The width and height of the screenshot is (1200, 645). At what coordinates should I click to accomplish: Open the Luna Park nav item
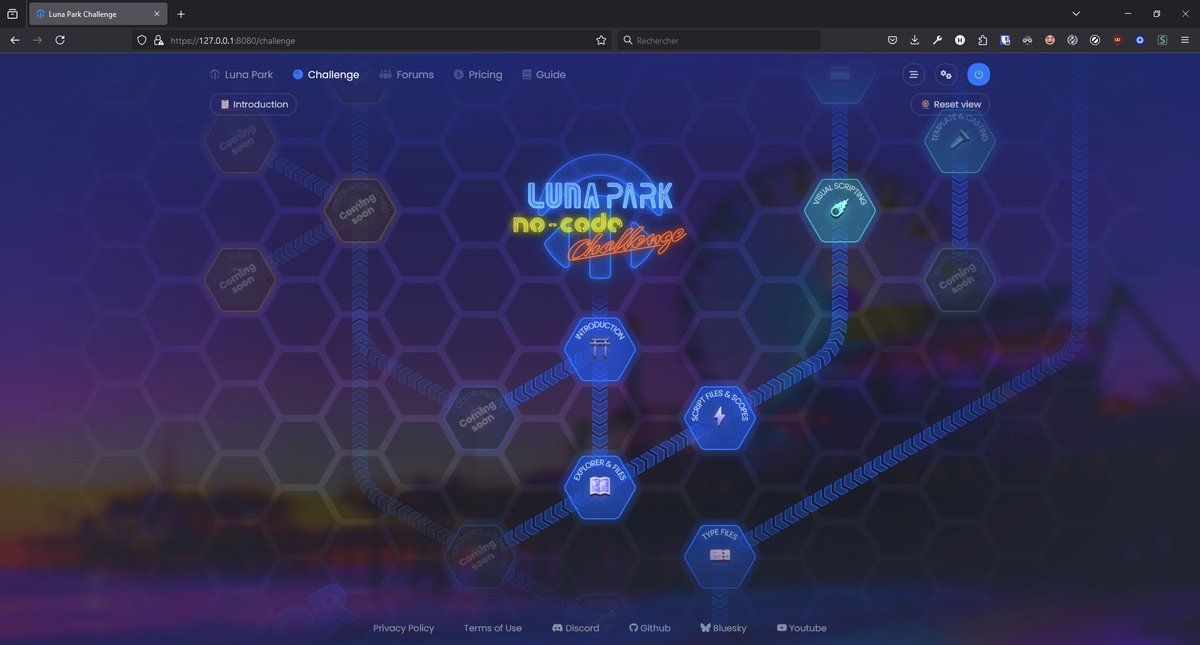click(241, 74)
